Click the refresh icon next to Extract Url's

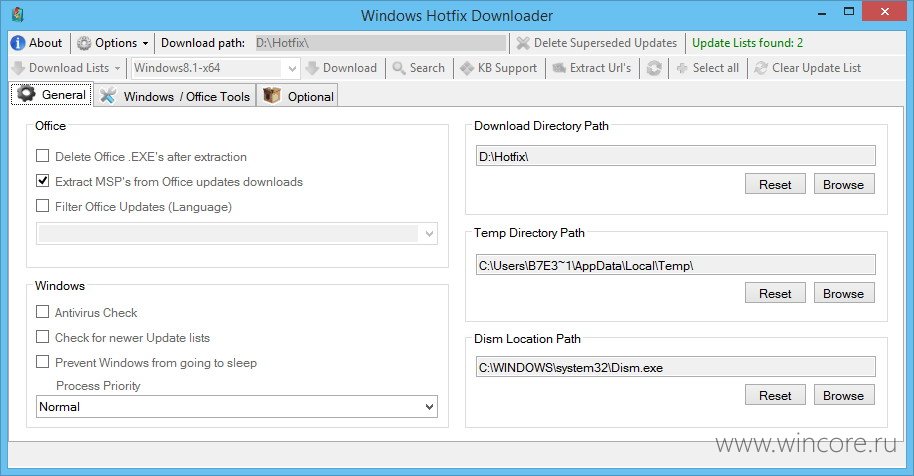(654, 68)
